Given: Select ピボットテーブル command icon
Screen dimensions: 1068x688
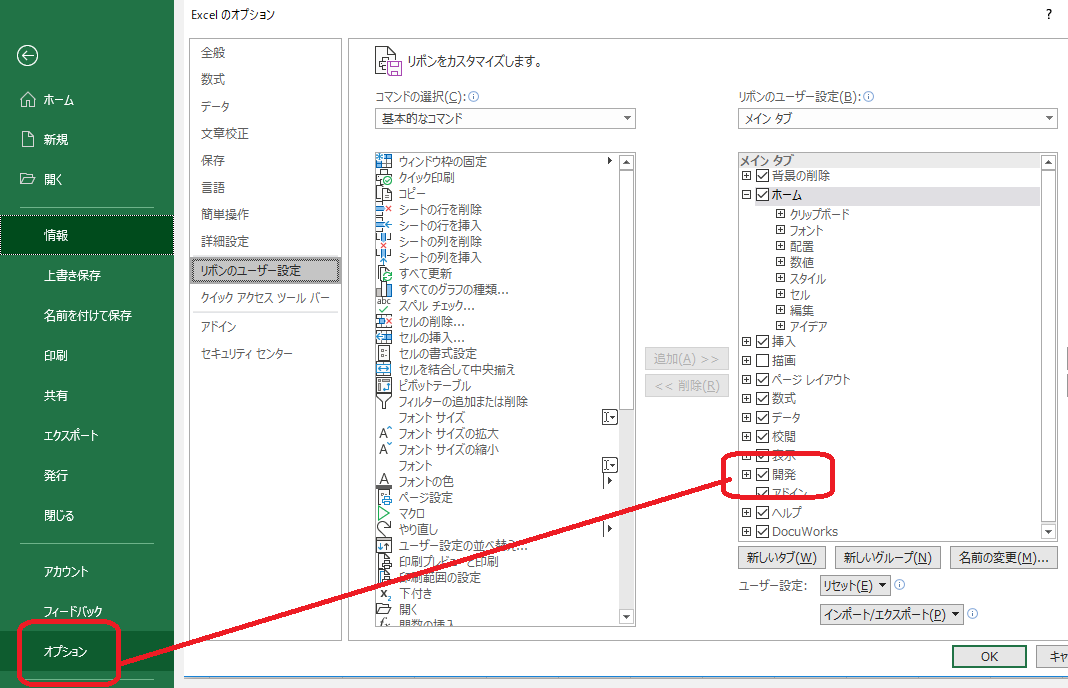Looking at the screenshot, I should [x=384, y=386].
